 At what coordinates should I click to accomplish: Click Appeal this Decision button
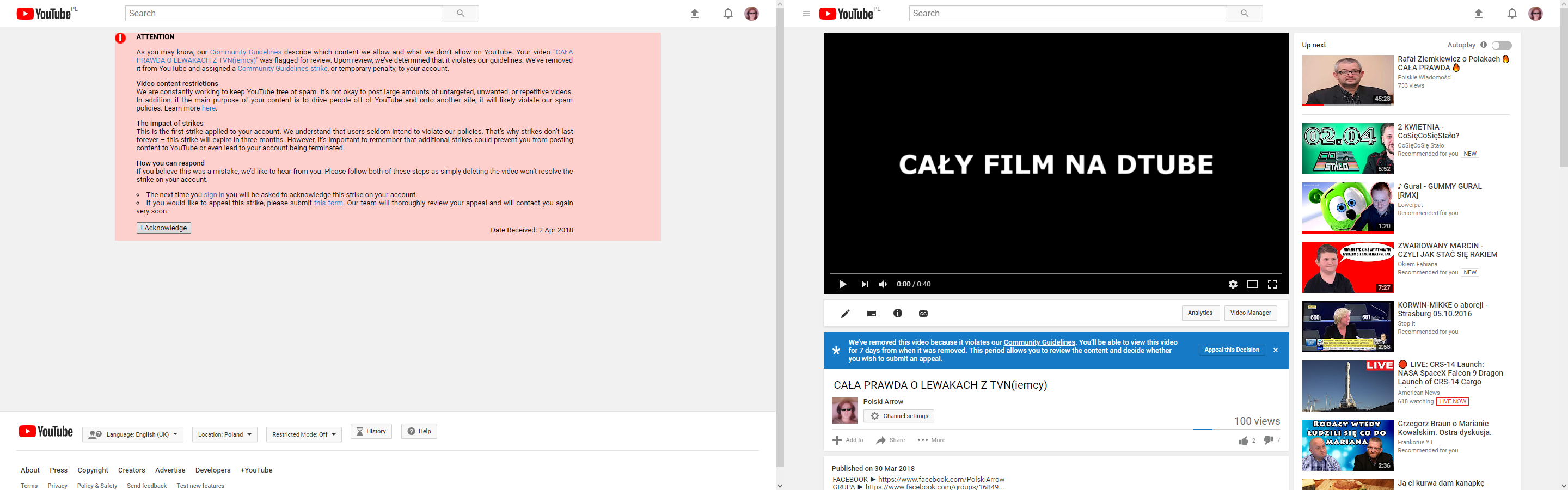click(x=1232, y=350)
